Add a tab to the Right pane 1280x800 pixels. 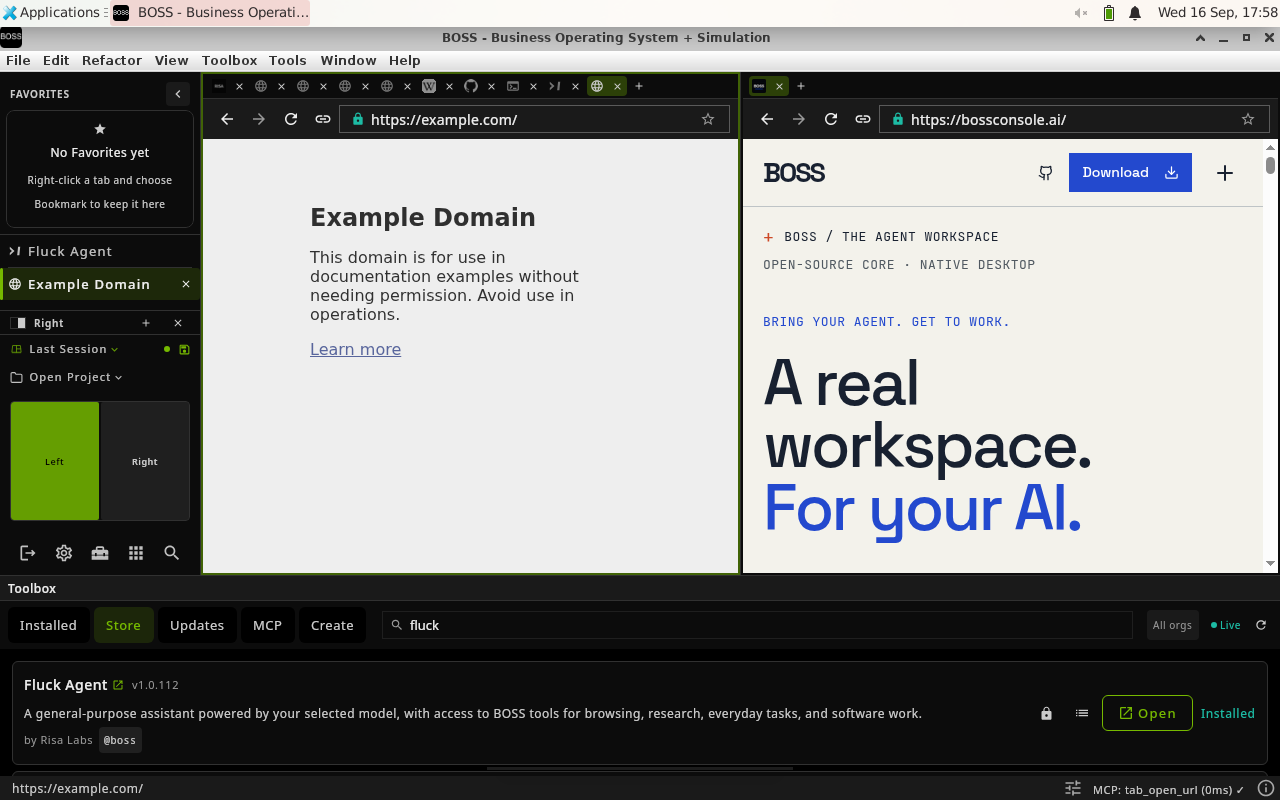146,323
